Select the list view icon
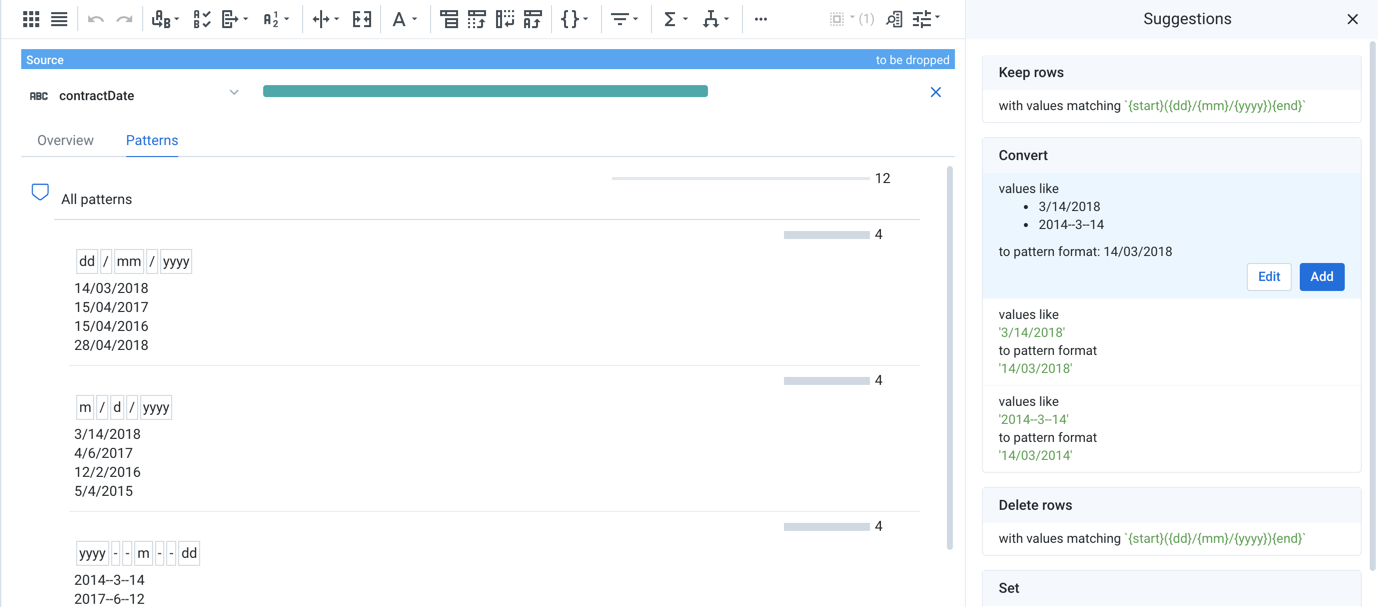This screenshot has width=1378, height=607. (x=58, y=18)
